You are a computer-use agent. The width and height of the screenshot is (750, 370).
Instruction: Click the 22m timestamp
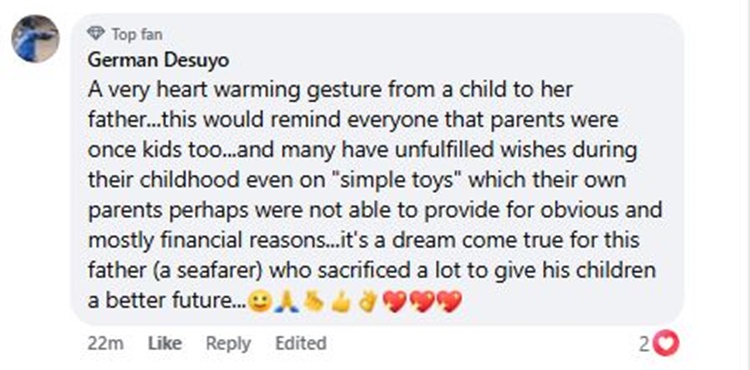pos(106,344)
